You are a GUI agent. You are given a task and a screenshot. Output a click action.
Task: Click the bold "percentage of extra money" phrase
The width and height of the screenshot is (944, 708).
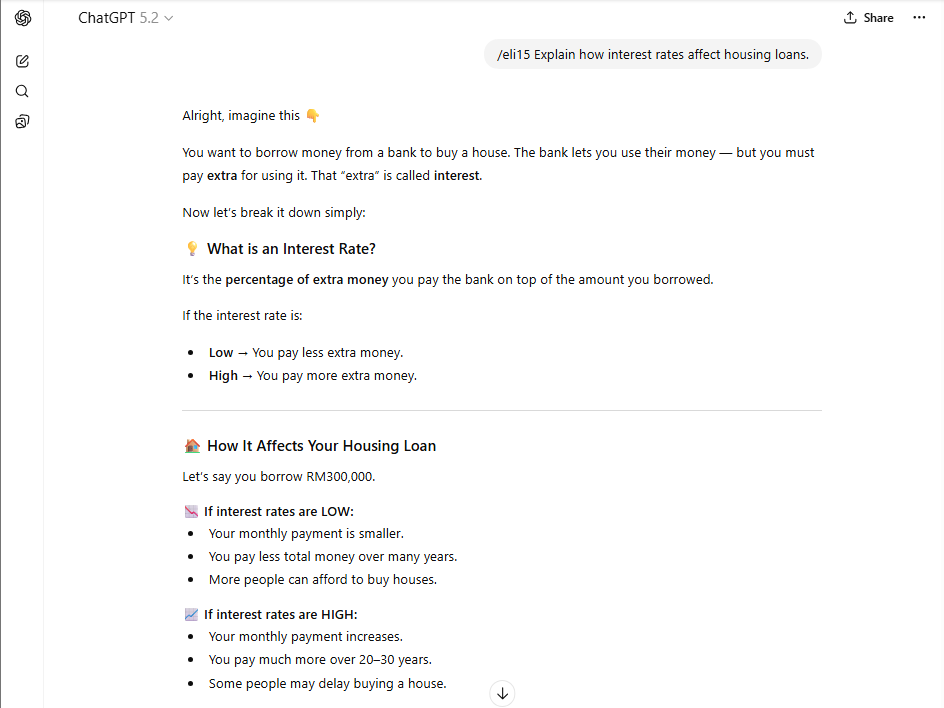tap(306, 280)
